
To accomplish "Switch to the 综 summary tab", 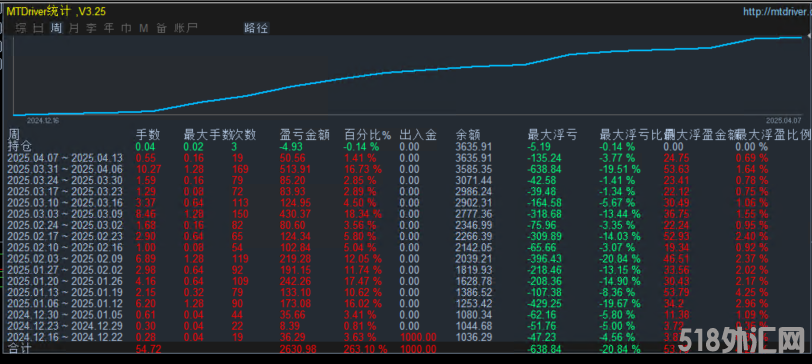I will click(x=21, y=28).
